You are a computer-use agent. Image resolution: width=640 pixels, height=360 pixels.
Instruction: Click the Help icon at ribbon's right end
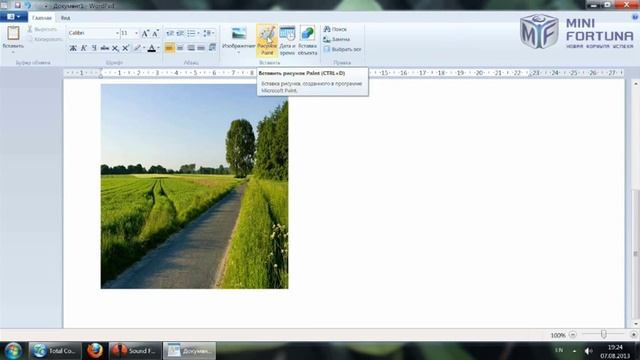tap(635, 17)
